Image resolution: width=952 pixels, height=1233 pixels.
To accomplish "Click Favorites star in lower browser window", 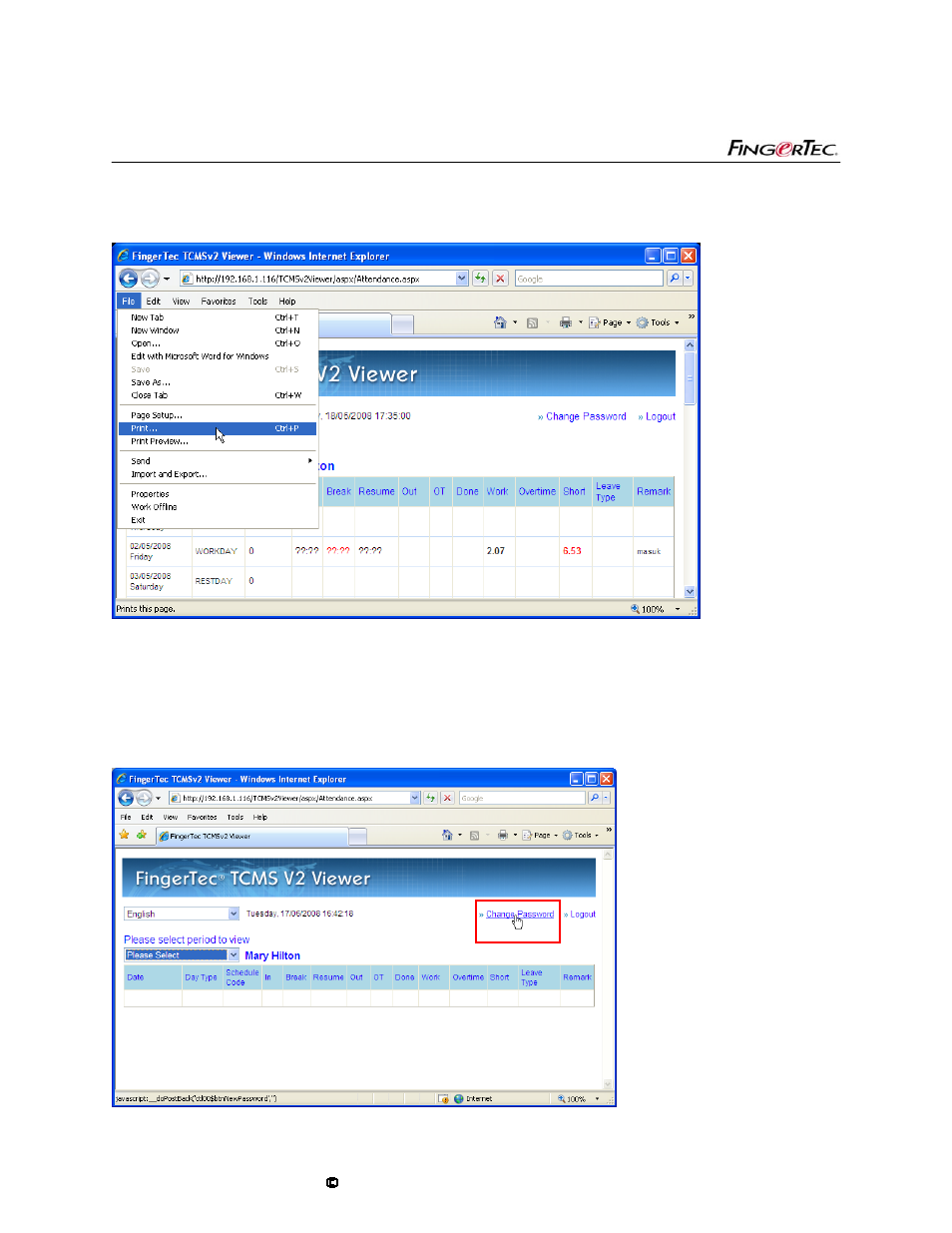I will [125, 835].
